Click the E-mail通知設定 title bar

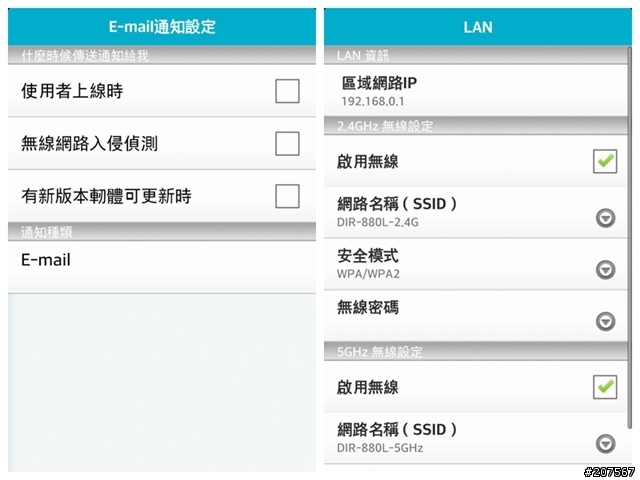[x=162, y=27]
